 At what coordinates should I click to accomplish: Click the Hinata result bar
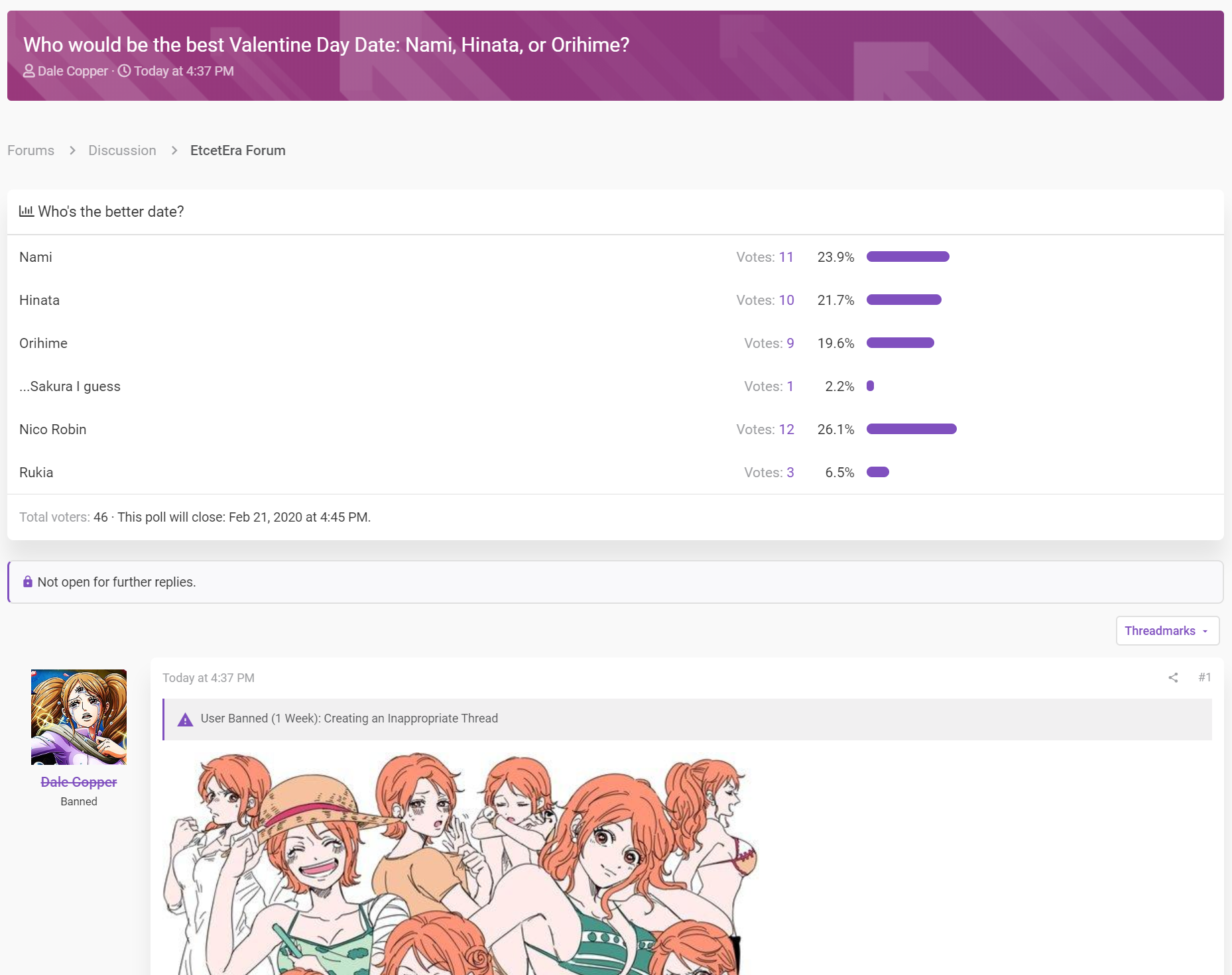pos(904,300)
